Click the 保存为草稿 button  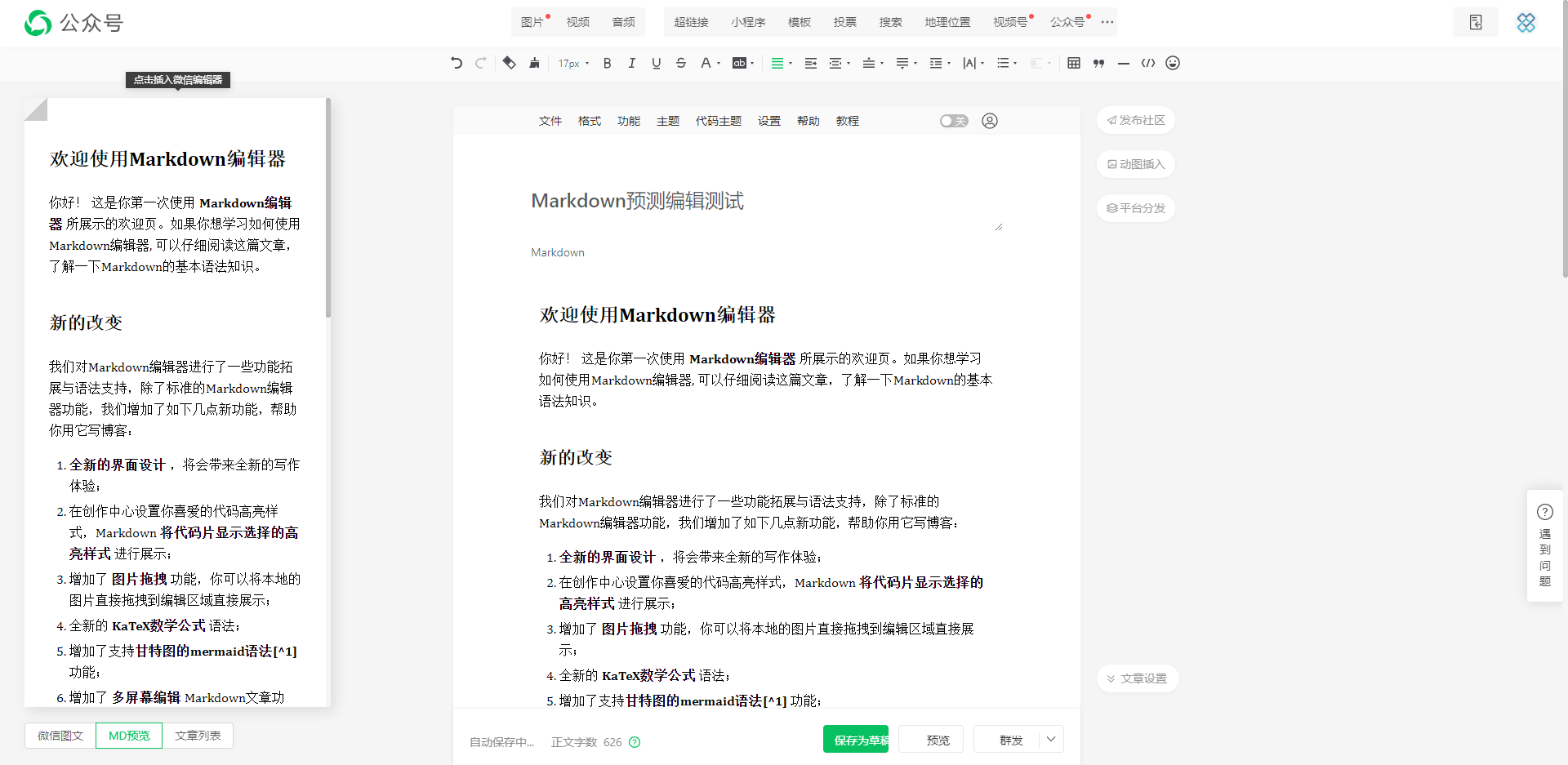tap(856, 740)
